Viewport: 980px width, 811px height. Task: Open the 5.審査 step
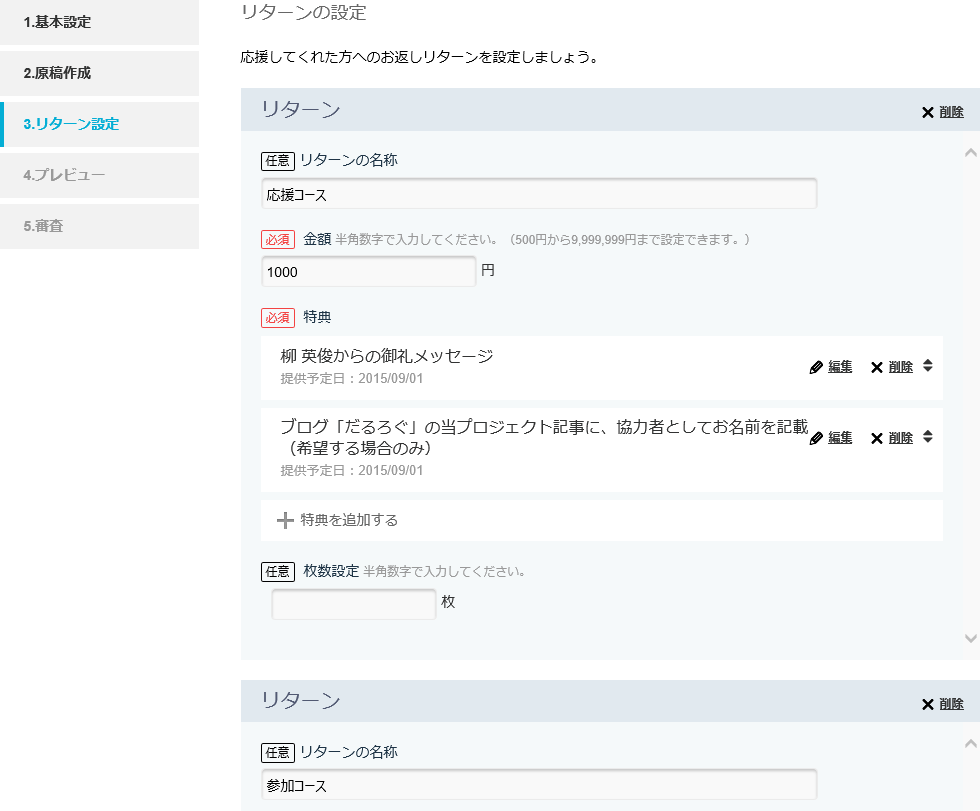[x=99, y=226]
